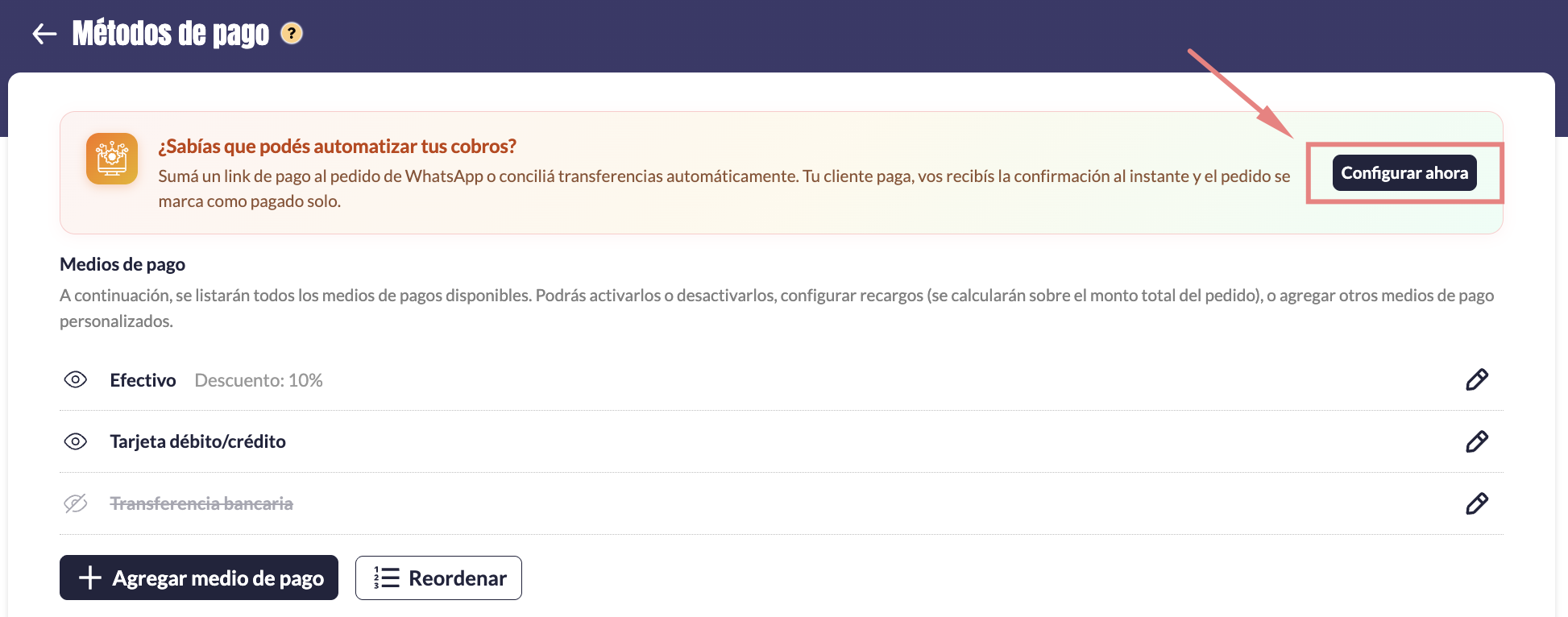
Task: Click the ¿Sabías que podés automatizar heading
Action: 337,147
